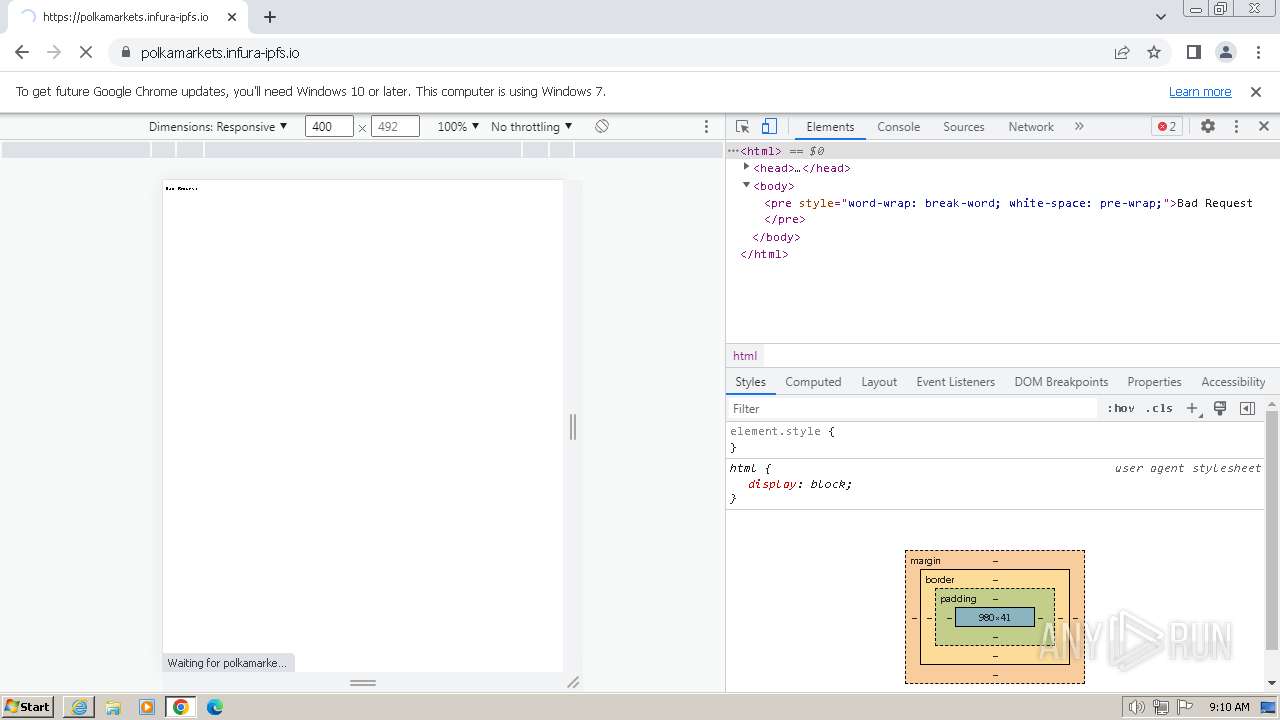Toggle .cls class editor
The width and height of the screenshot is (1280, 720).
click(x=1159, y=408)
